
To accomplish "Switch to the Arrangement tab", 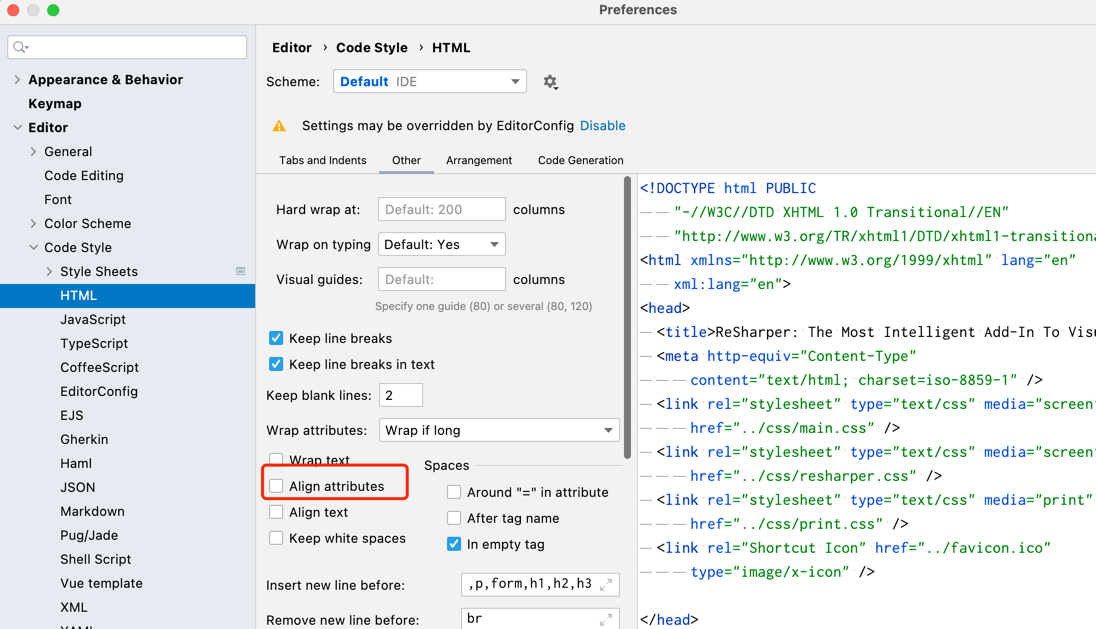I will pyautogui.click(x=479, y=160).
